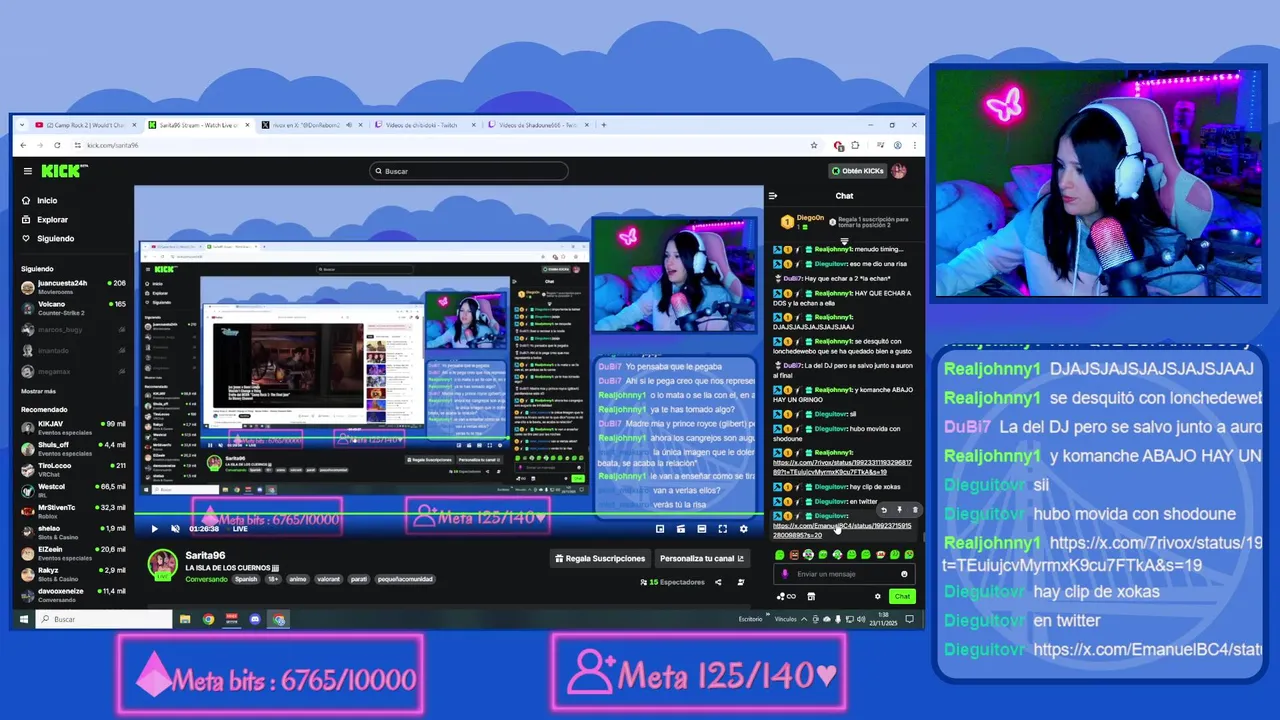Enter fullscreen in stream player

[723, 529]
